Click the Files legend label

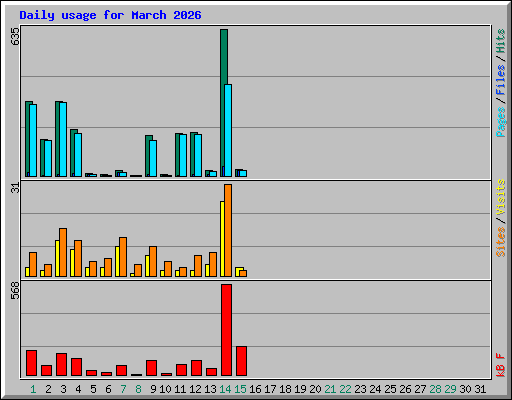click(501, 80)
